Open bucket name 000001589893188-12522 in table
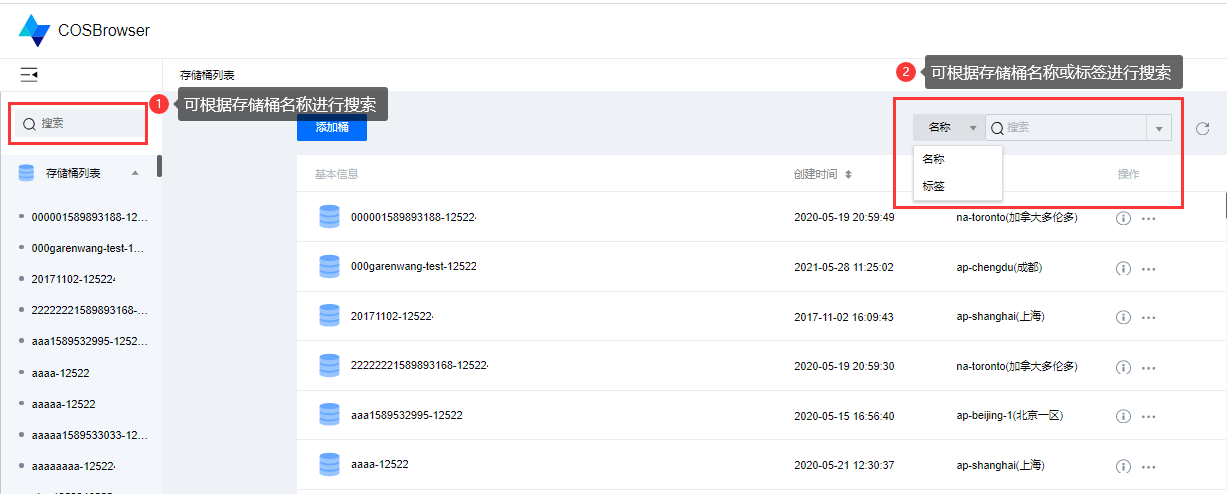This screenshot has width=1227, height=494. click(414, 217)
